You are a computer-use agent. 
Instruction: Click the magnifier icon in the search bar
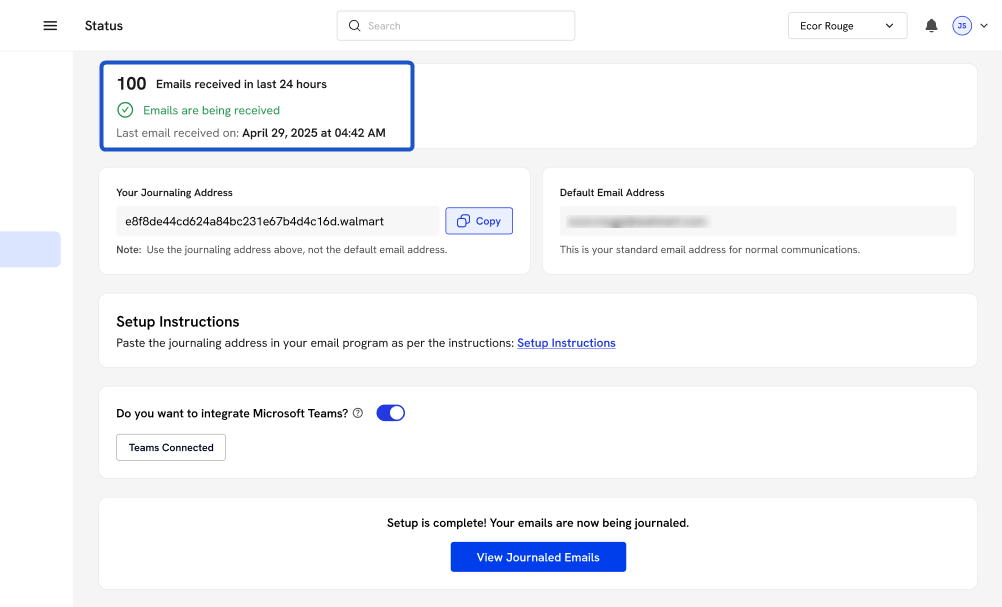coord(354,26)
